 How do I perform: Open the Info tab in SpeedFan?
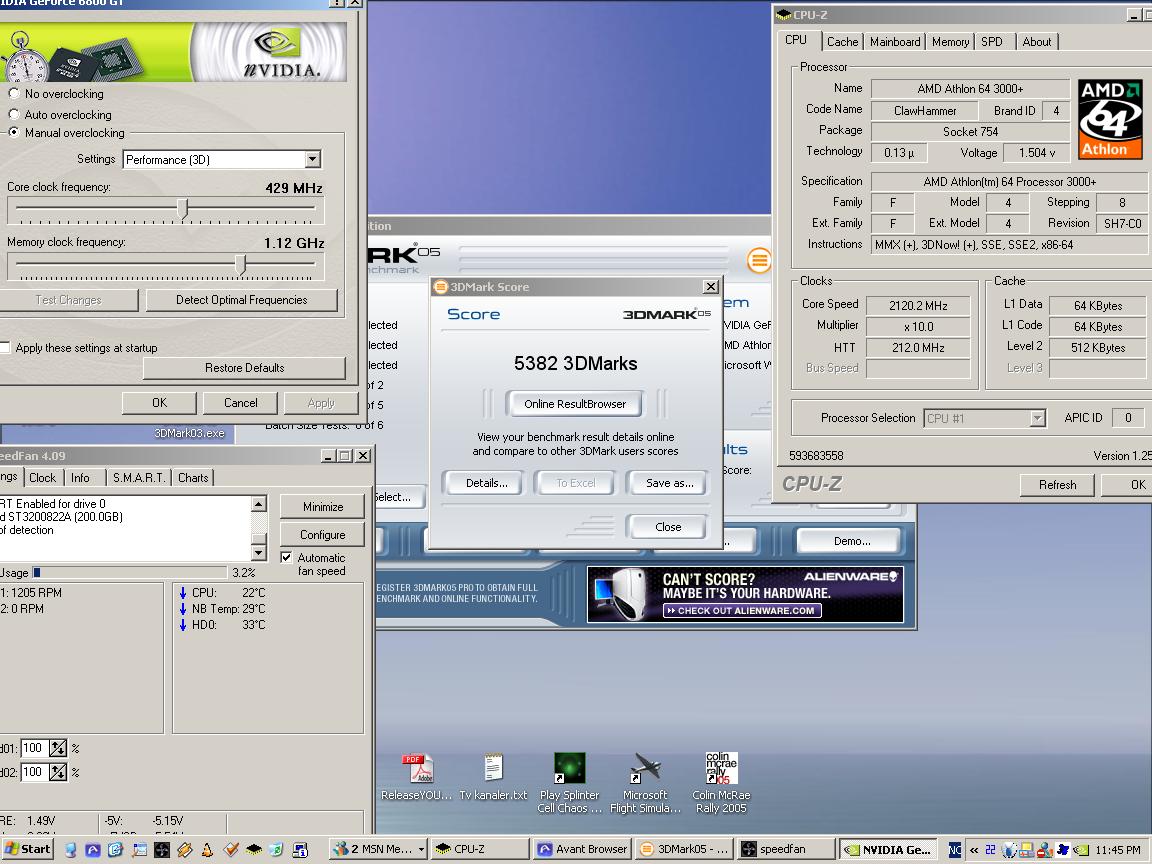coord(80,478)
